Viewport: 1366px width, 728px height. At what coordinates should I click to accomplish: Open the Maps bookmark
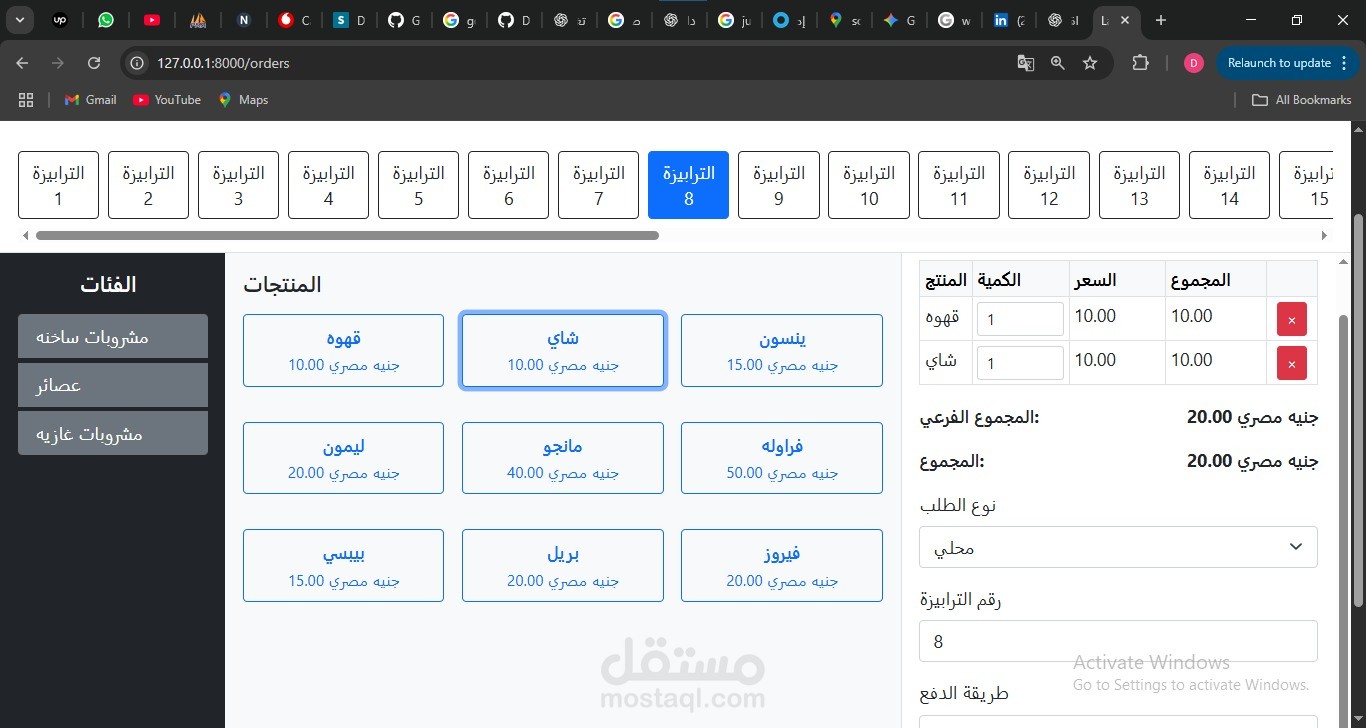coord(243,100)
